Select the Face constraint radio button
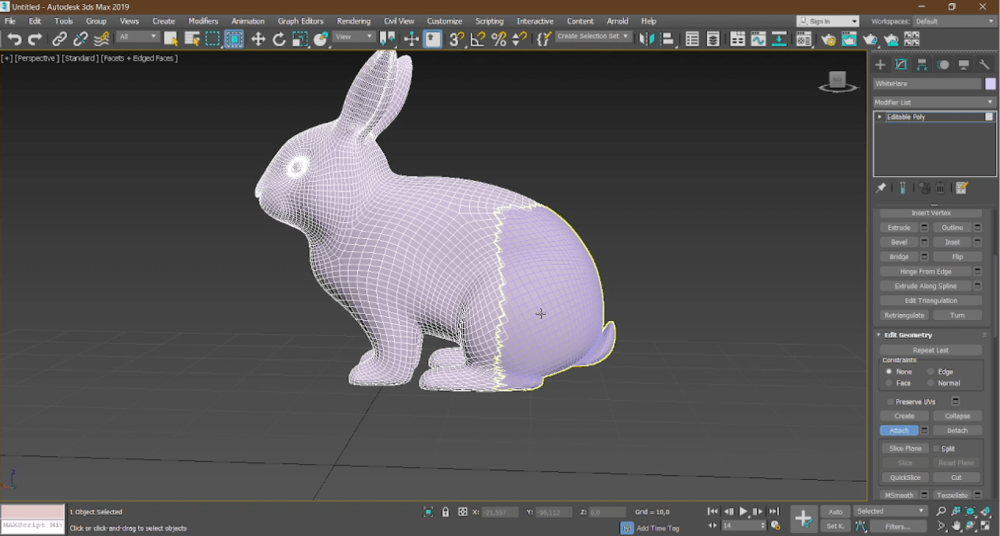The image size is (1000, 536). [888, 383]
